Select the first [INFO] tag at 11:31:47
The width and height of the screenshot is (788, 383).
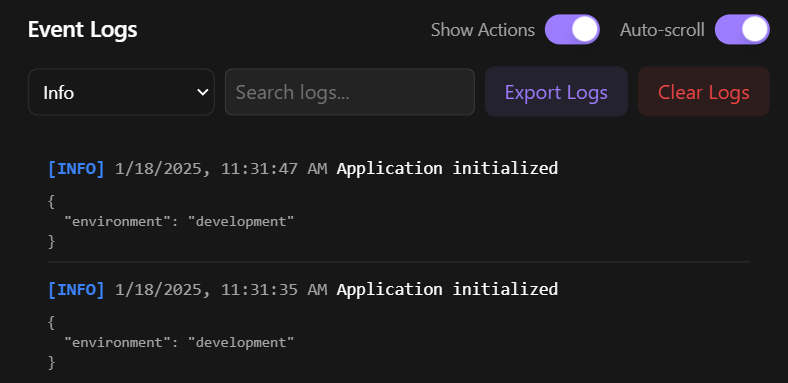[x=76, y=168]
